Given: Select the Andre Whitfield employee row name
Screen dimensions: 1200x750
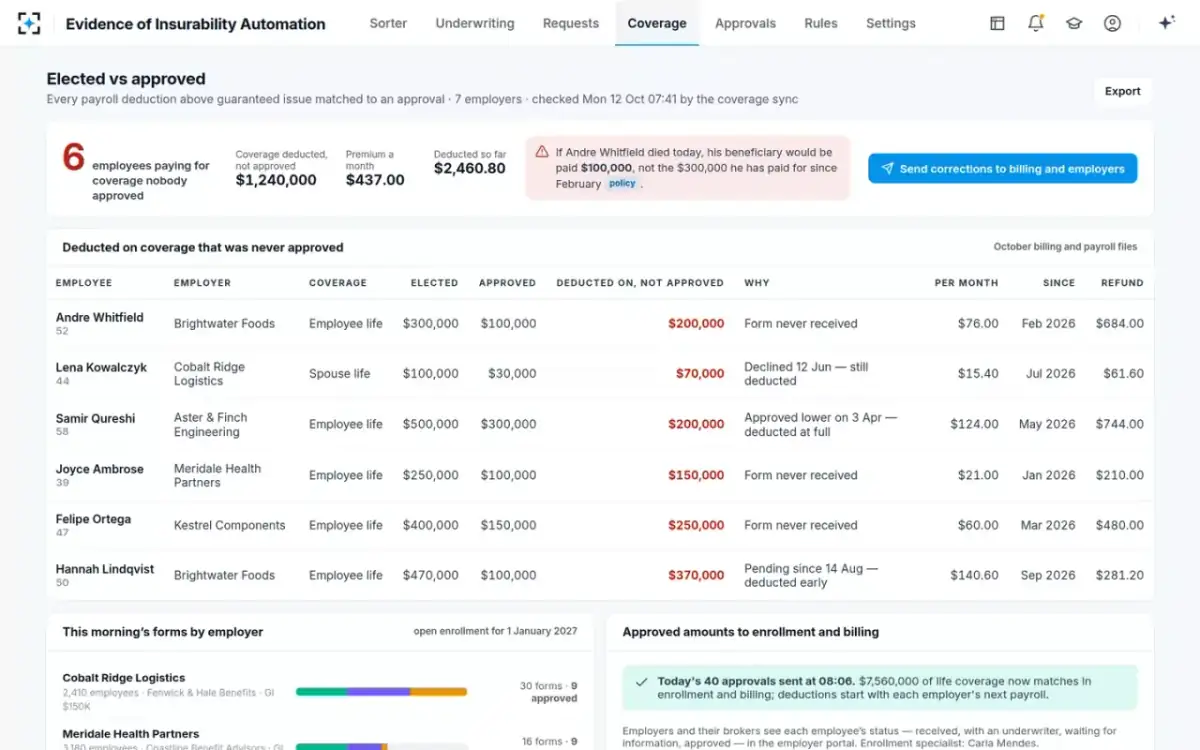Looking at the screenshot, I should pos(100,317).
